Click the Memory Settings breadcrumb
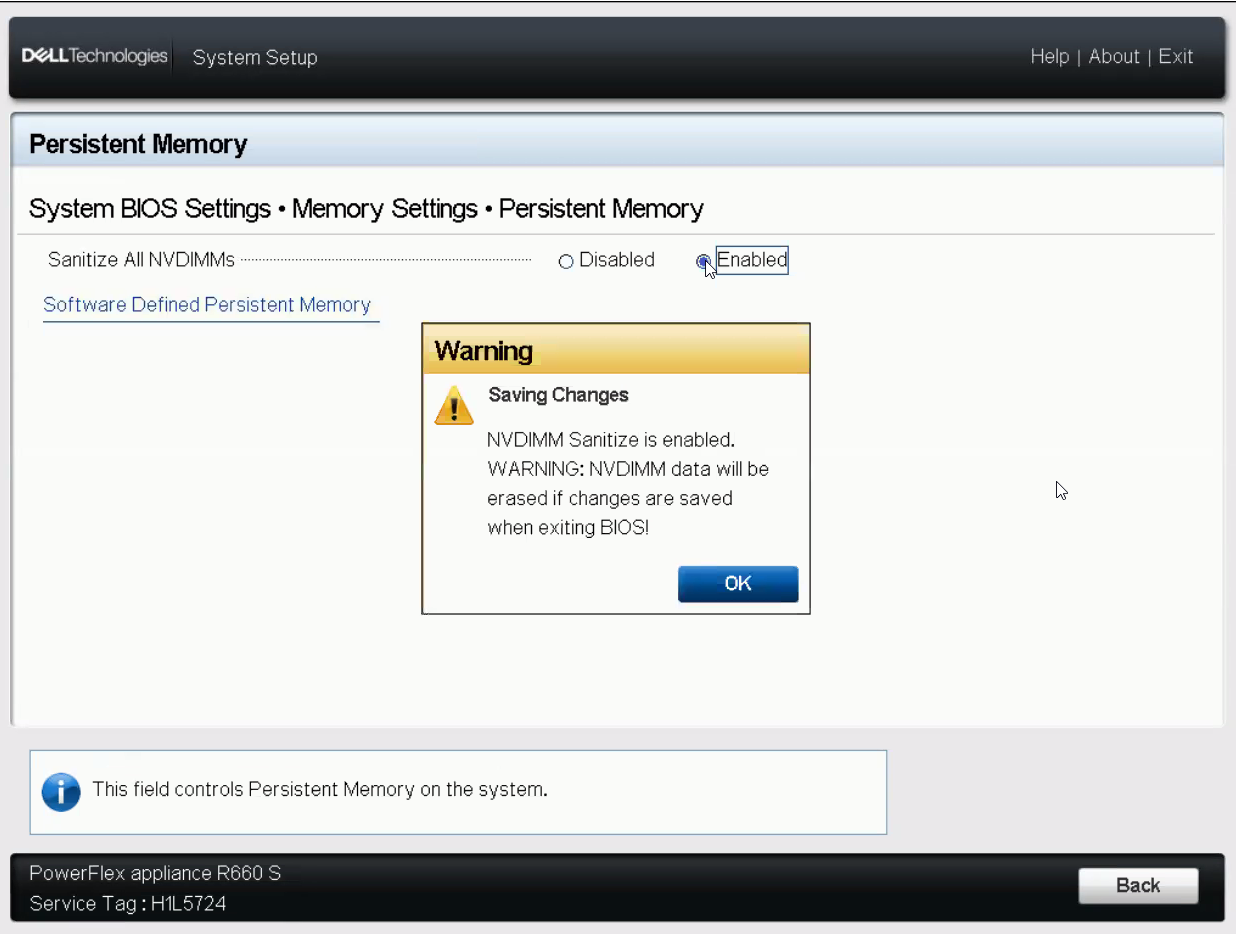Viewport: 1236px width, 934px height. click(x=384, y=209)
